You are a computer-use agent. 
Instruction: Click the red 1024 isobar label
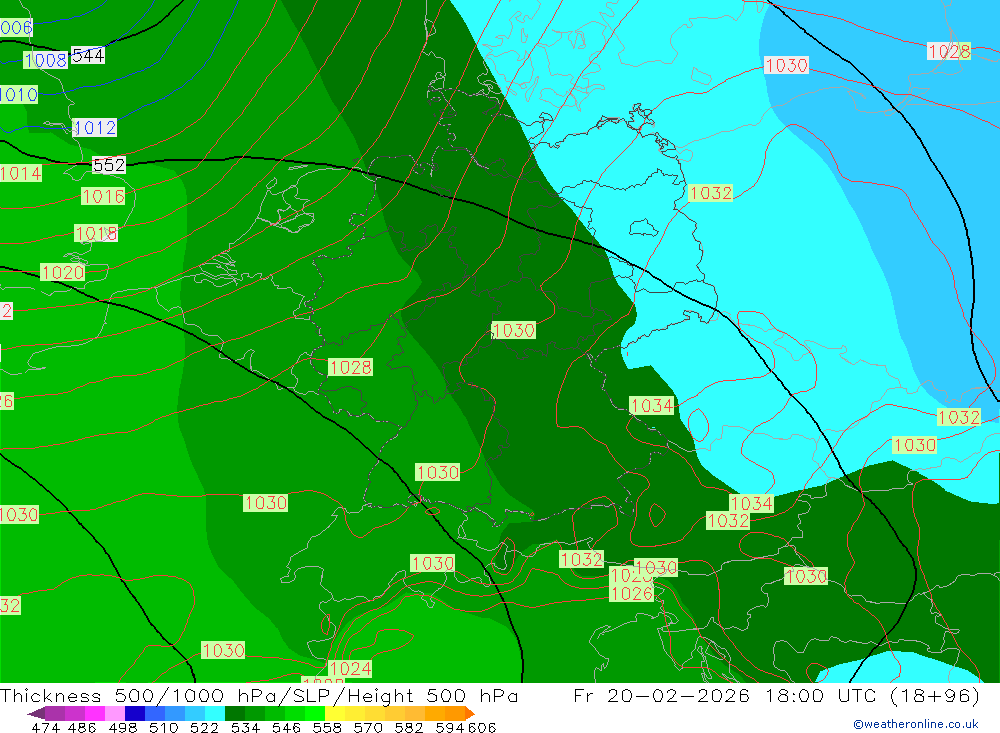(x=349, y=669)
